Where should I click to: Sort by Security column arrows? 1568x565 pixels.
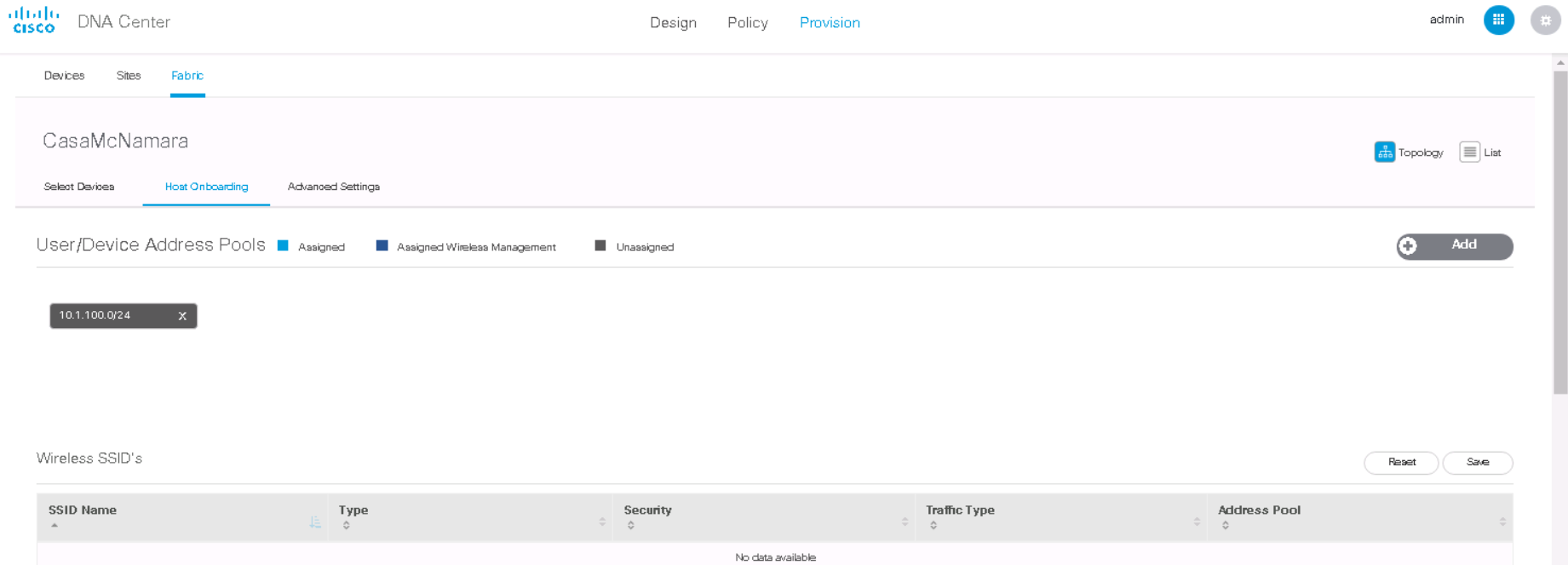pyautogui.click(x=630, y=526)
